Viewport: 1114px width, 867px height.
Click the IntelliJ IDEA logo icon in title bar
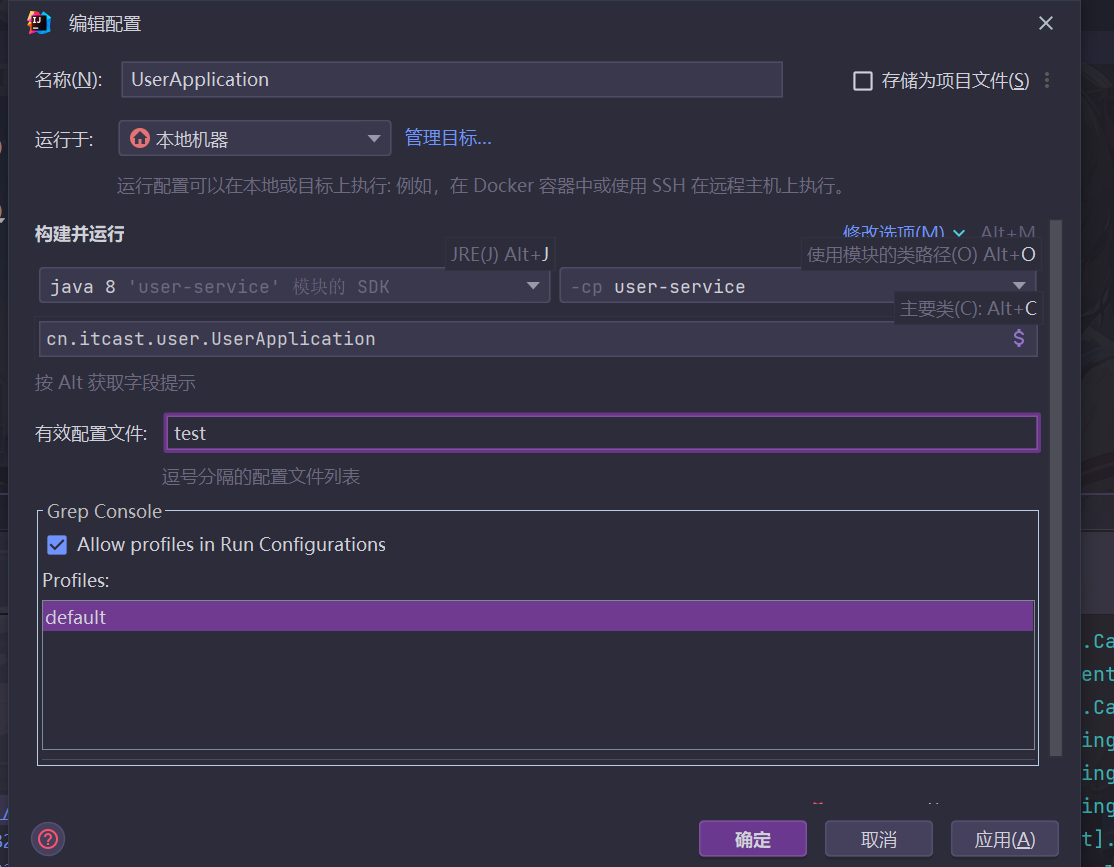tap(39, 23)
